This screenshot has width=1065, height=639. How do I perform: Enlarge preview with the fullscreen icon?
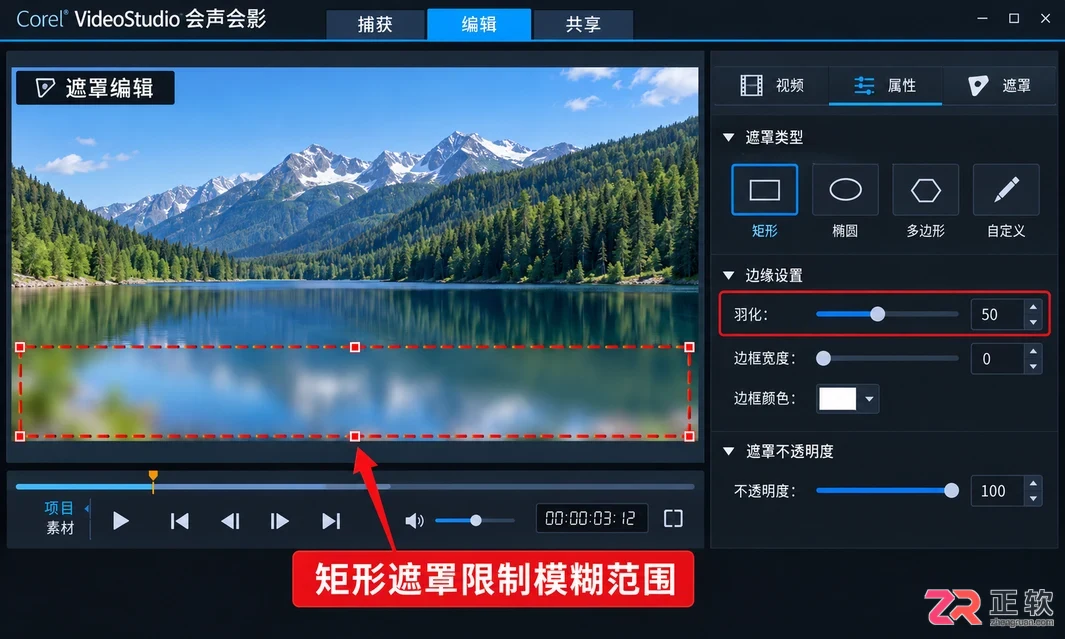coord(673,519)
